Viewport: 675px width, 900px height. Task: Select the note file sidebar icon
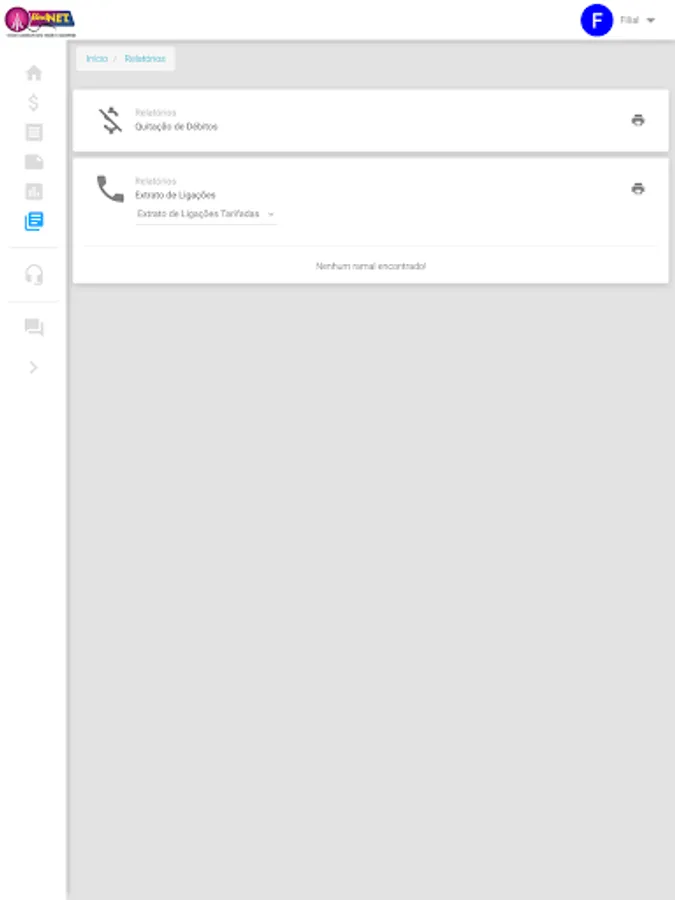click(34, 162)
